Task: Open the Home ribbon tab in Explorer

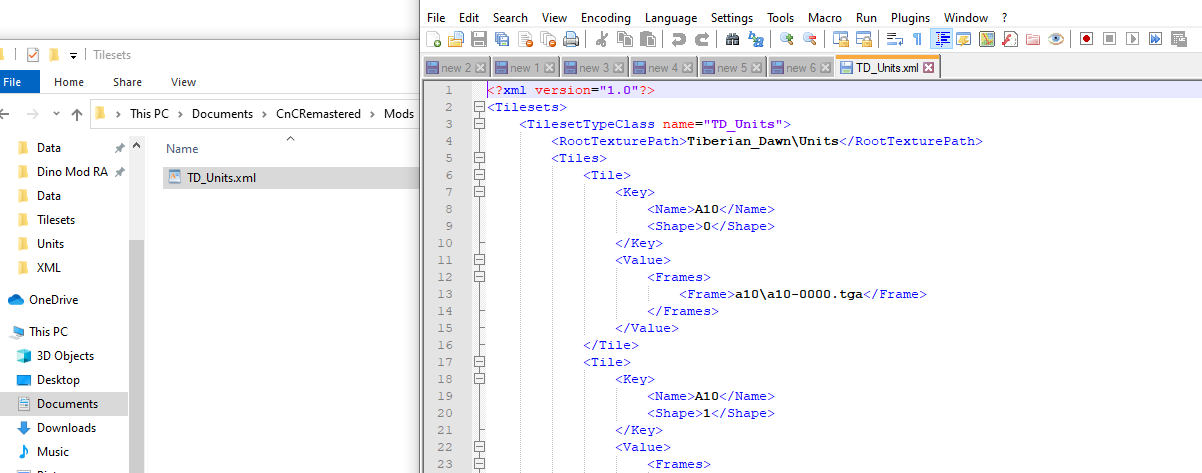Action: point(69,82)
